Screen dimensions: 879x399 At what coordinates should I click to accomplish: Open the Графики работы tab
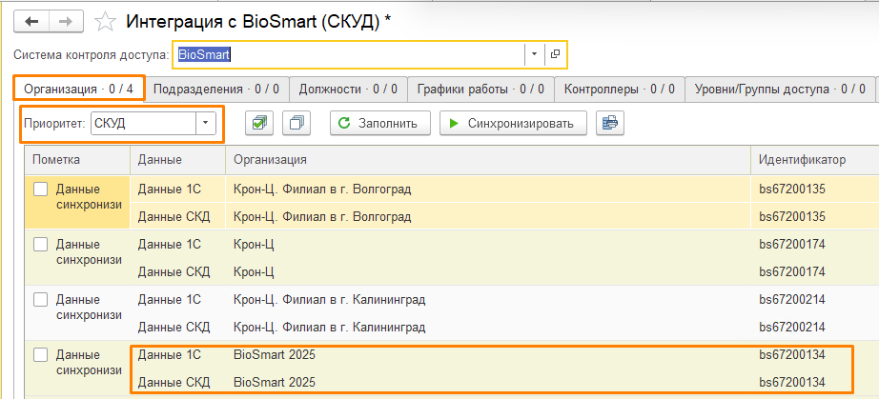(x=480, y=89)
